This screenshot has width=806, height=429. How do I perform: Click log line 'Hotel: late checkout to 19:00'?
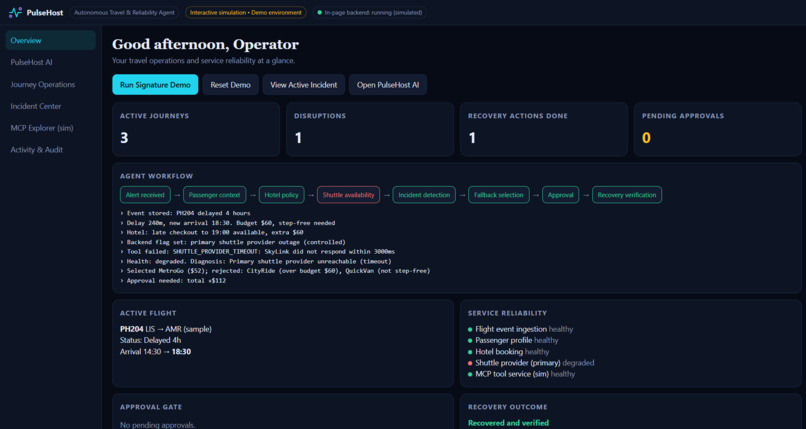point(213,232)
